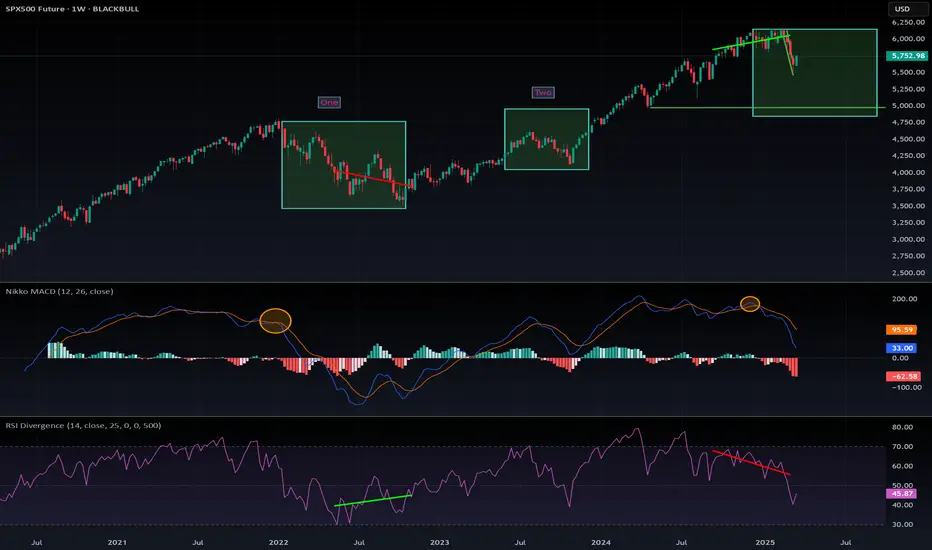Click 60.00 on the RSI scale

tap(902, 466)
